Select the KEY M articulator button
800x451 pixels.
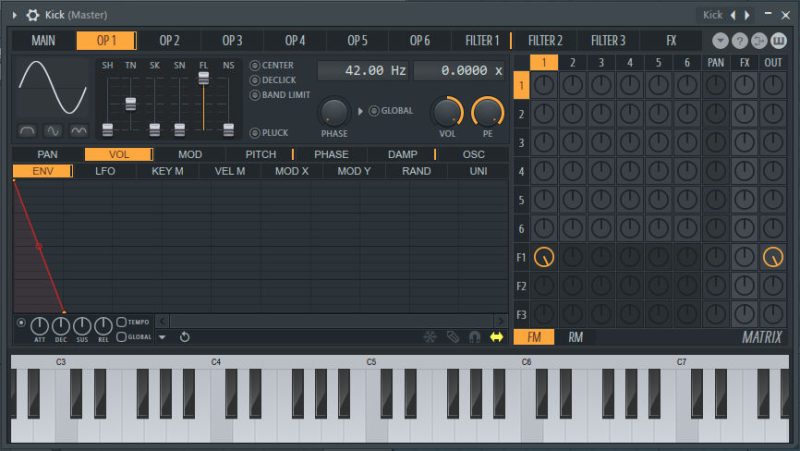click(167, 171)
